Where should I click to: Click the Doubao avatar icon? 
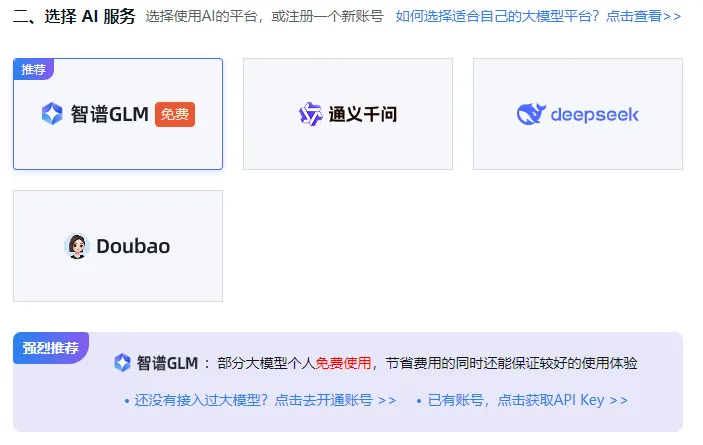tap(77, 246)
